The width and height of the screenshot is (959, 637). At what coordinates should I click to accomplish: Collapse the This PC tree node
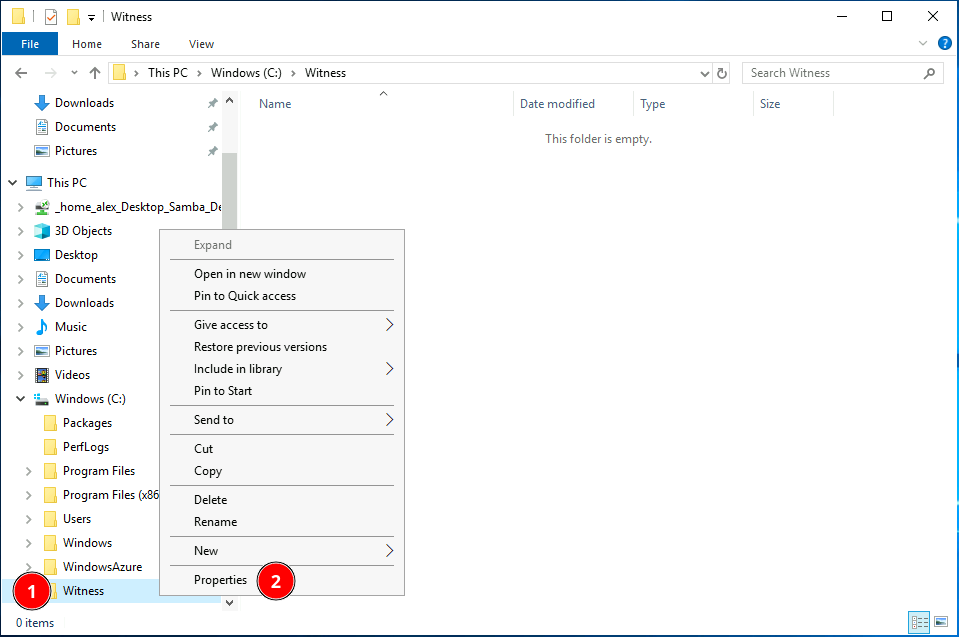coord(12,183)
